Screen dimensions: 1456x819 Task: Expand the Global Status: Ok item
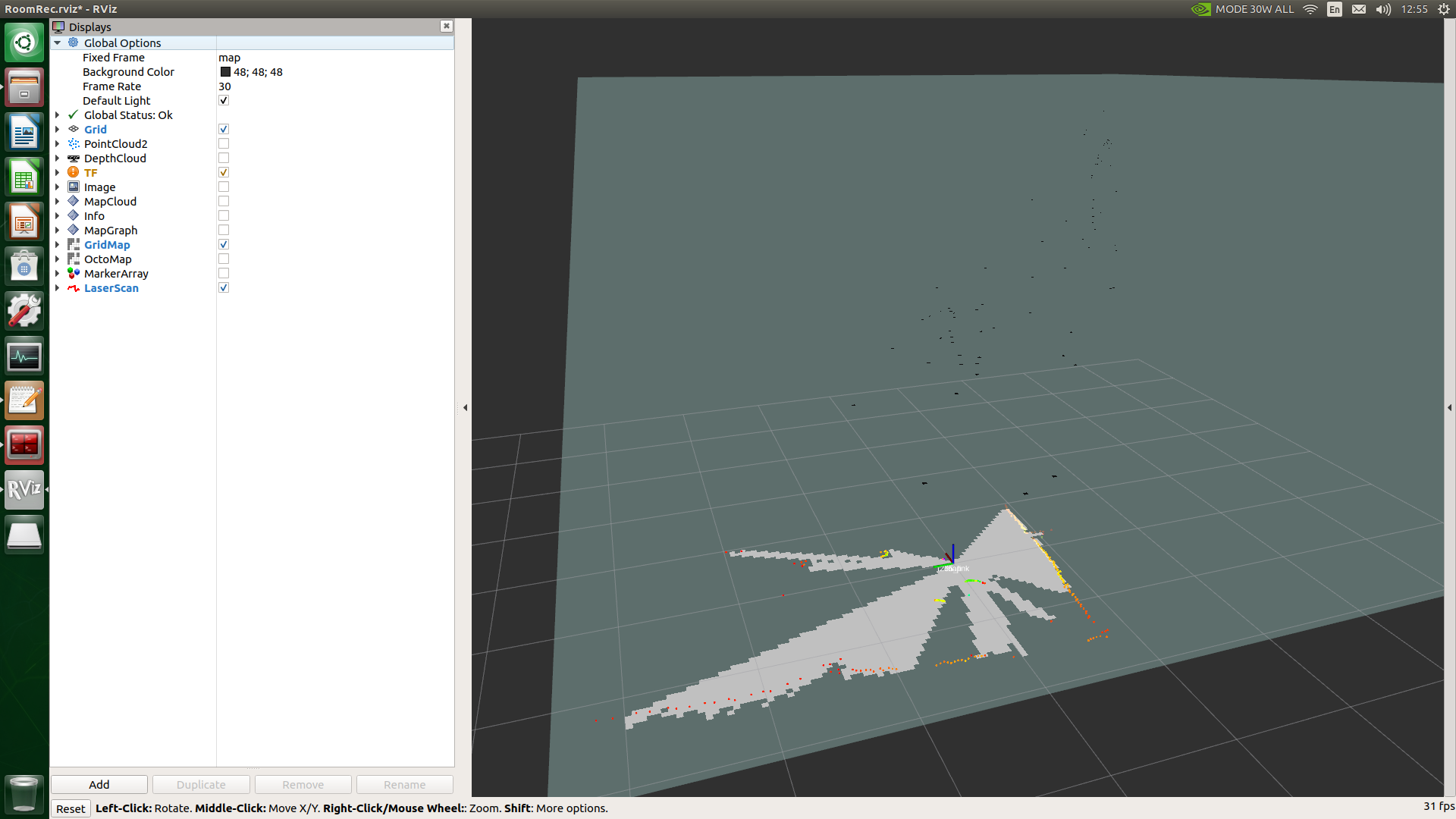tap(57, 115)
